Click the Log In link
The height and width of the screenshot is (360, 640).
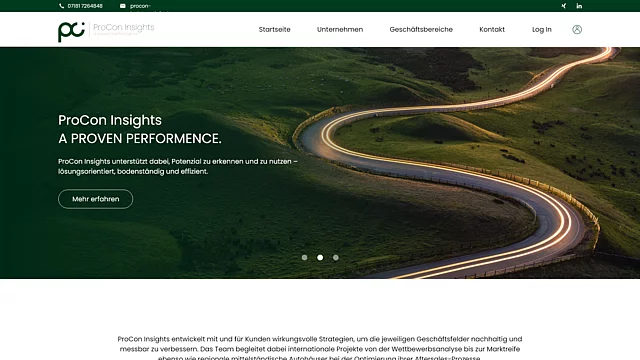[x=542, y=29]
